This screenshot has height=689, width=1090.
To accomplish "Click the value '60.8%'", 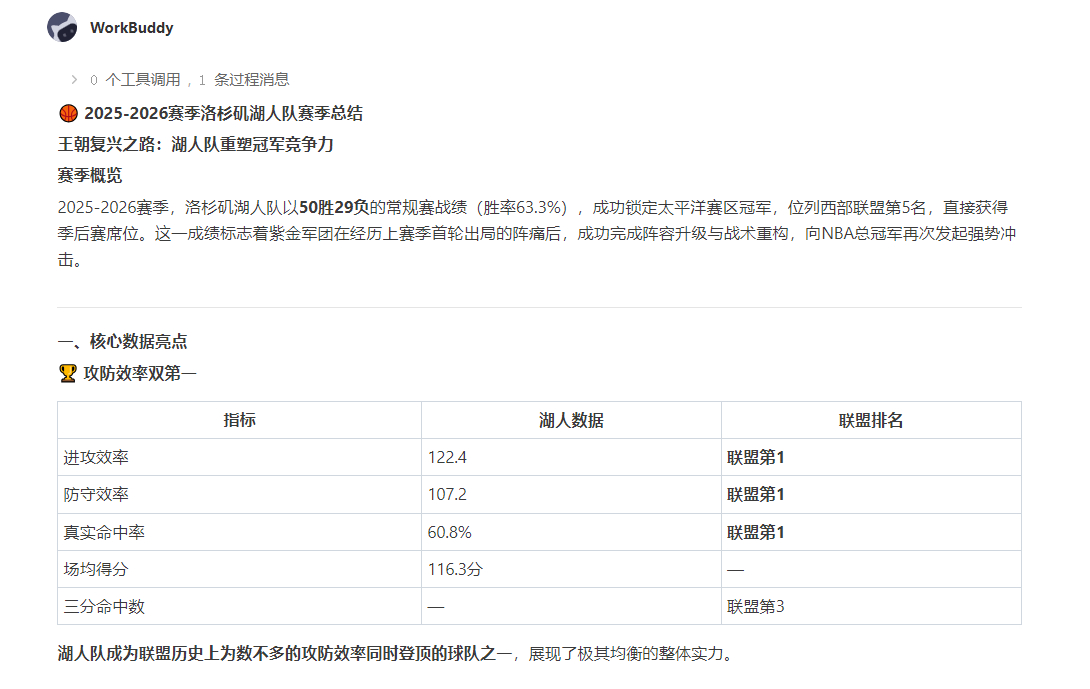I will [x=449, y=532].
